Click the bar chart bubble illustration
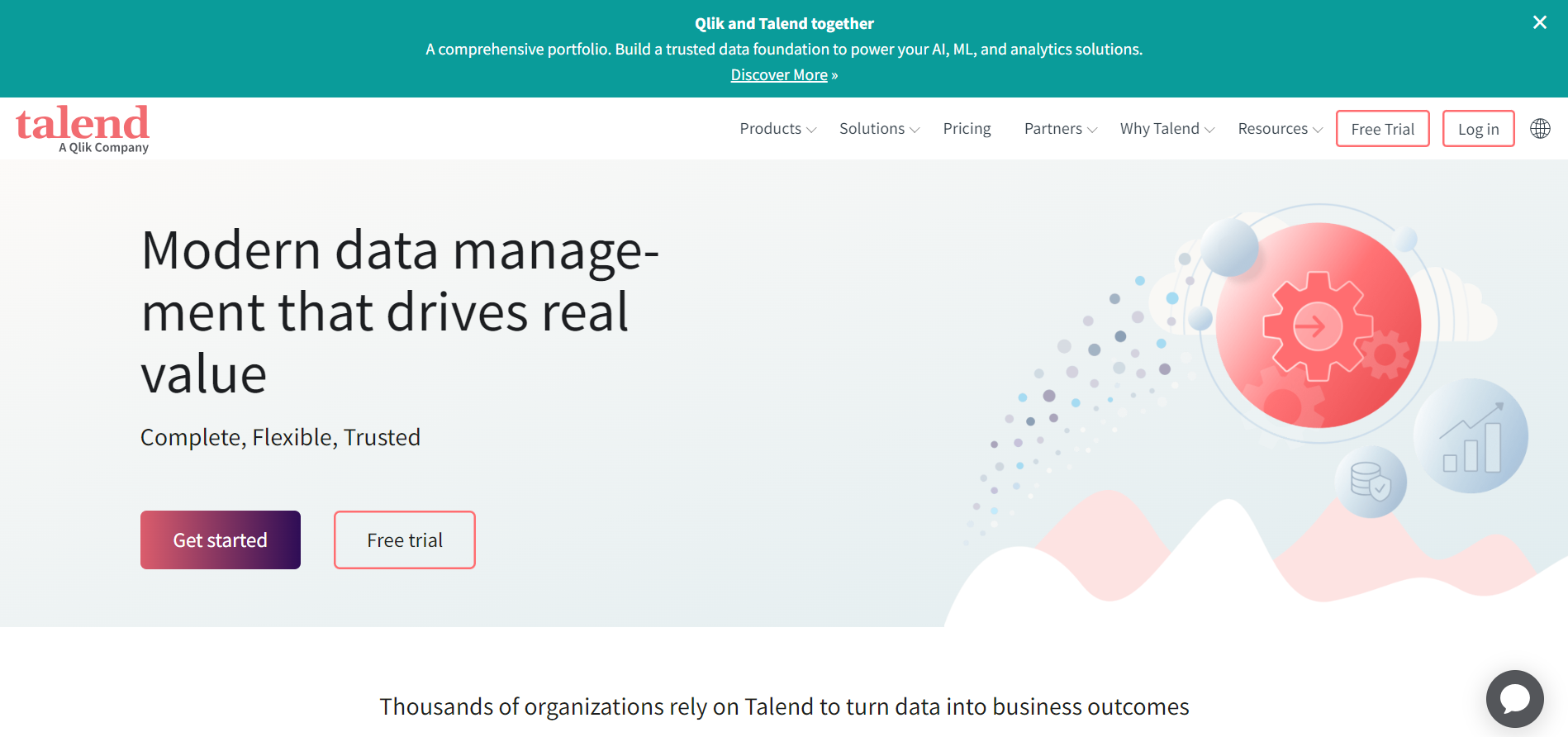The height and width of the screenshot is (737, 1568). coord(1471,436)
